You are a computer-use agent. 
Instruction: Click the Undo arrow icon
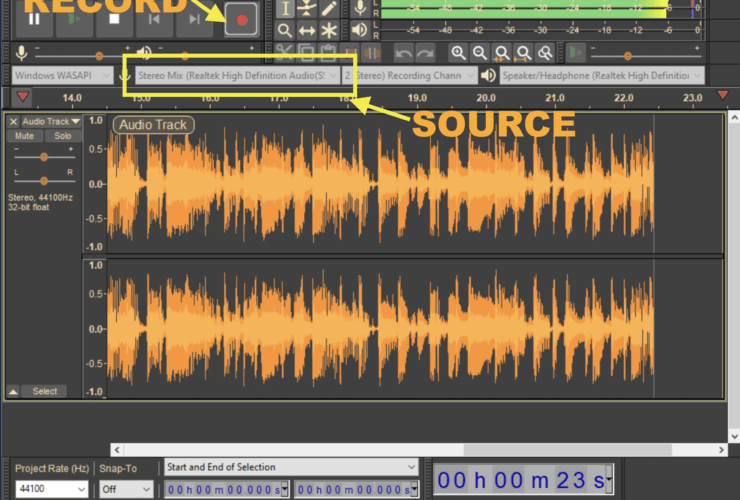[403, 53]
